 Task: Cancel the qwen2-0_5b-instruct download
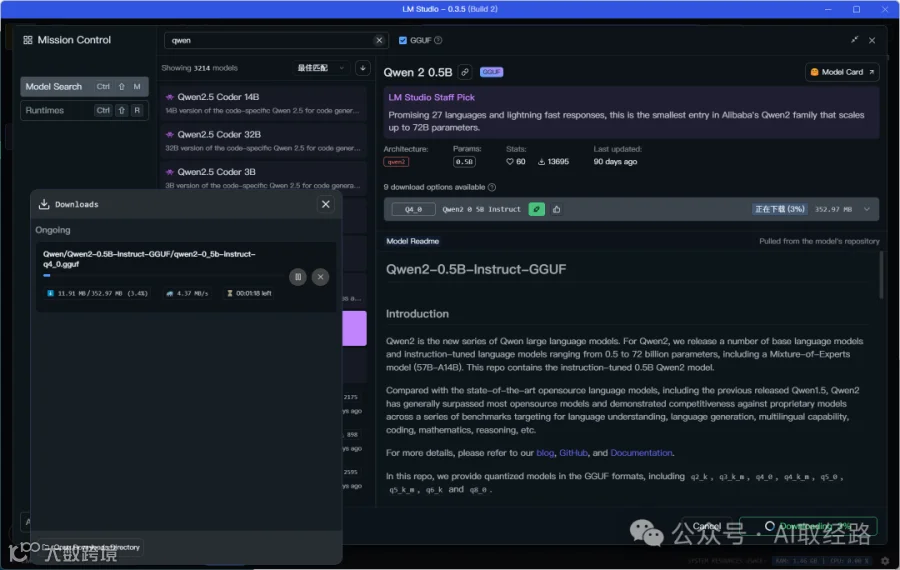point(320,277)
